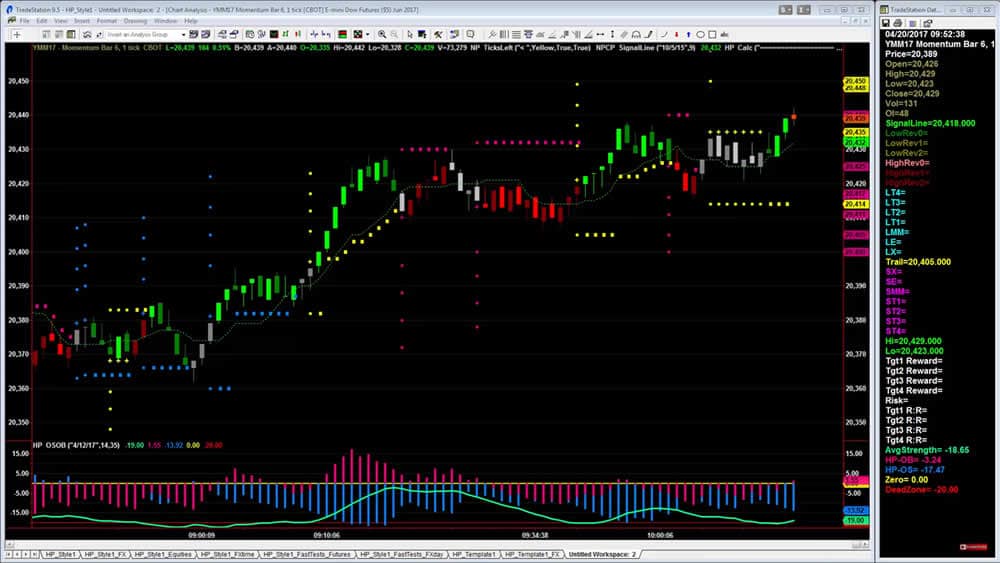Select the text label drawing tool
Screen dimensions: 1000x563
click(724, 34)
